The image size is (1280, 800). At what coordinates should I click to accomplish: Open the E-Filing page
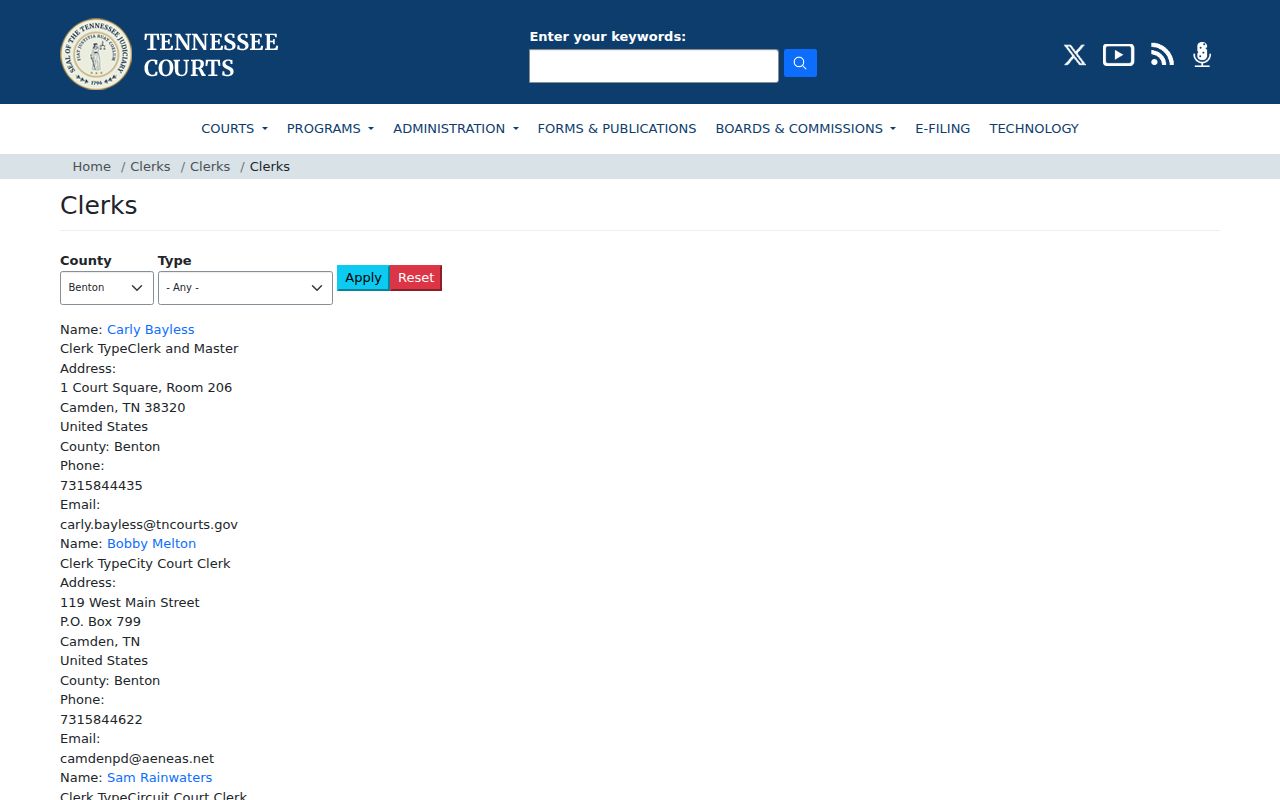[x=942, y=128]
